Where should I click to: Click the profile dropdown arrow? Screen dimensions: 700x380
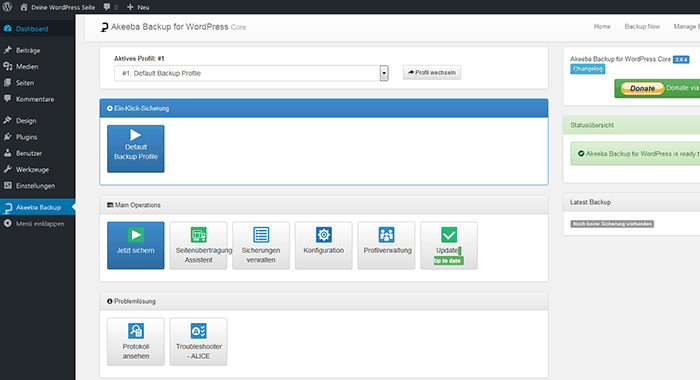(x=384, y=73)
